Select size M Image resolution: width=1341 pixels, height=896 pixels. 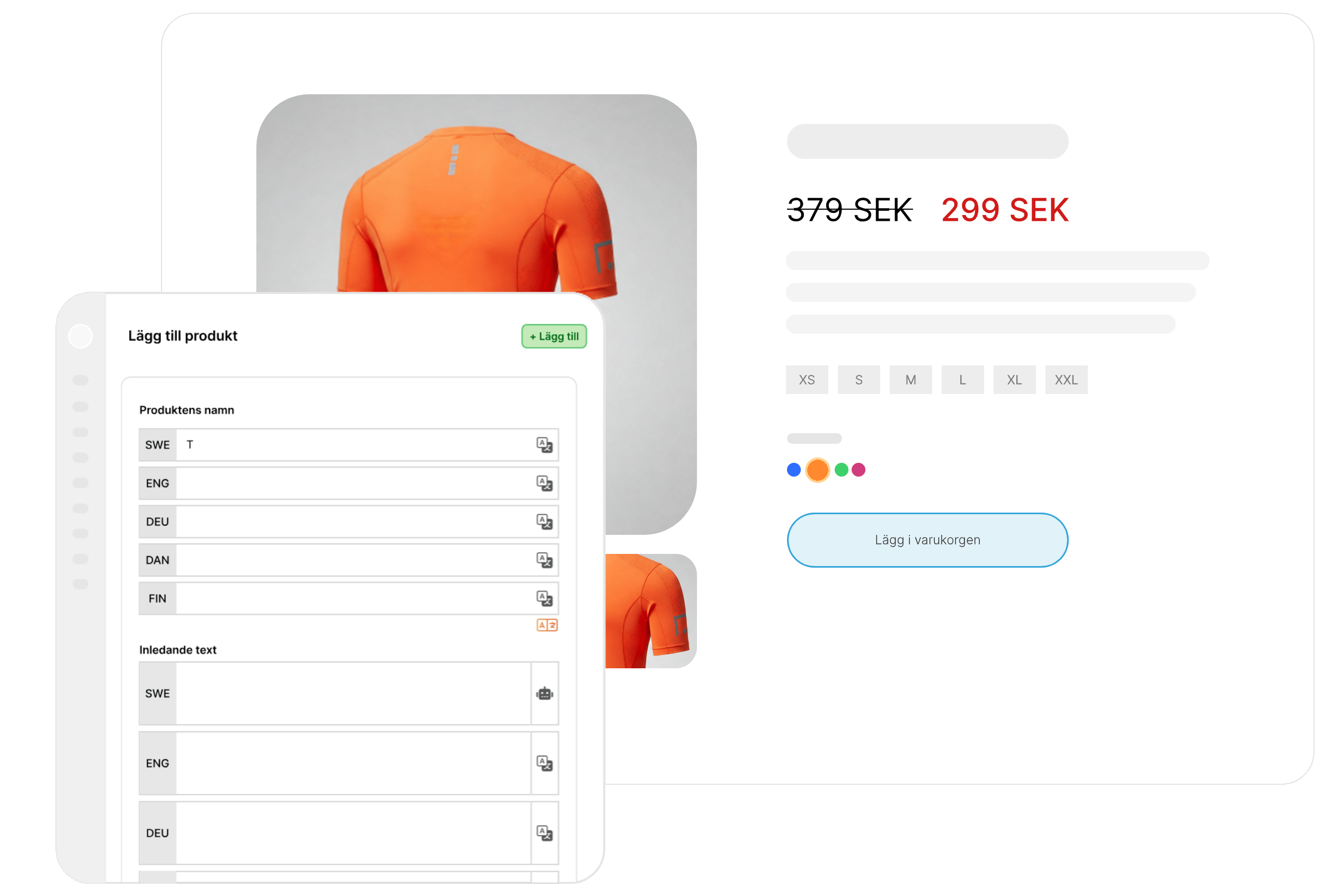[911, 380]
